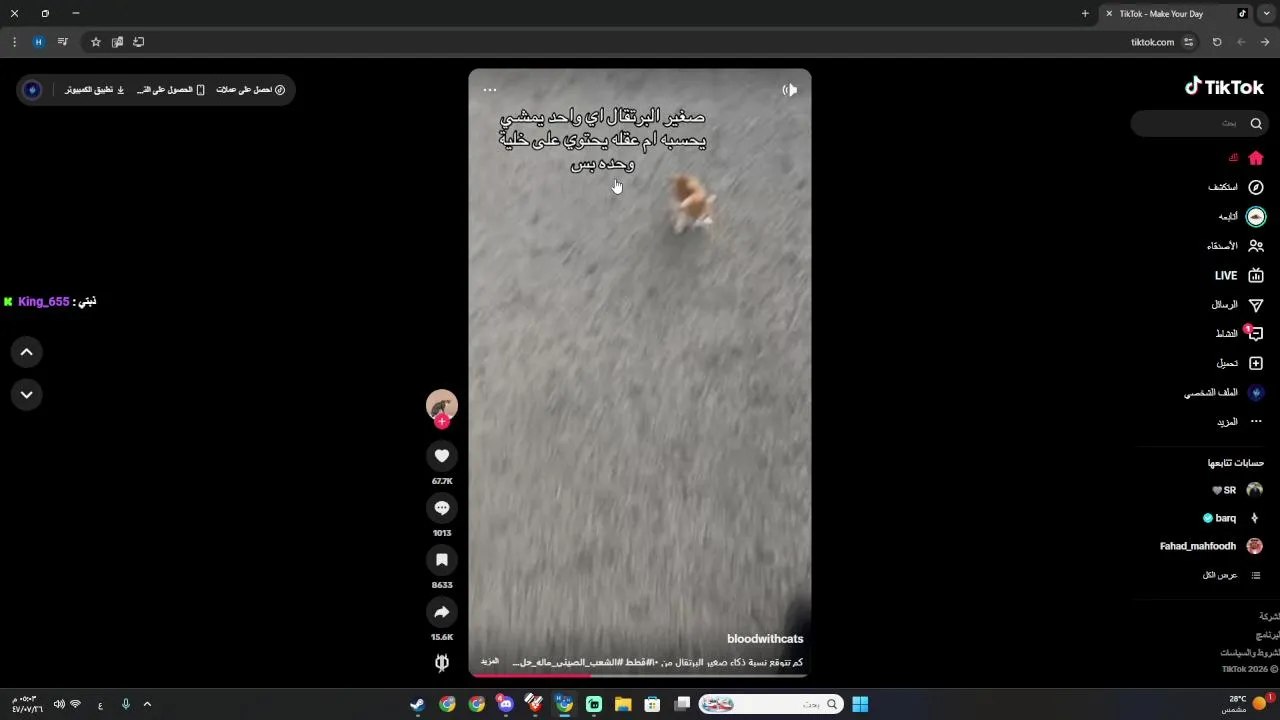This screenshot has height=720, width=1280.
Task: Open the TikTok logo home link
Action: point(1224,87)
